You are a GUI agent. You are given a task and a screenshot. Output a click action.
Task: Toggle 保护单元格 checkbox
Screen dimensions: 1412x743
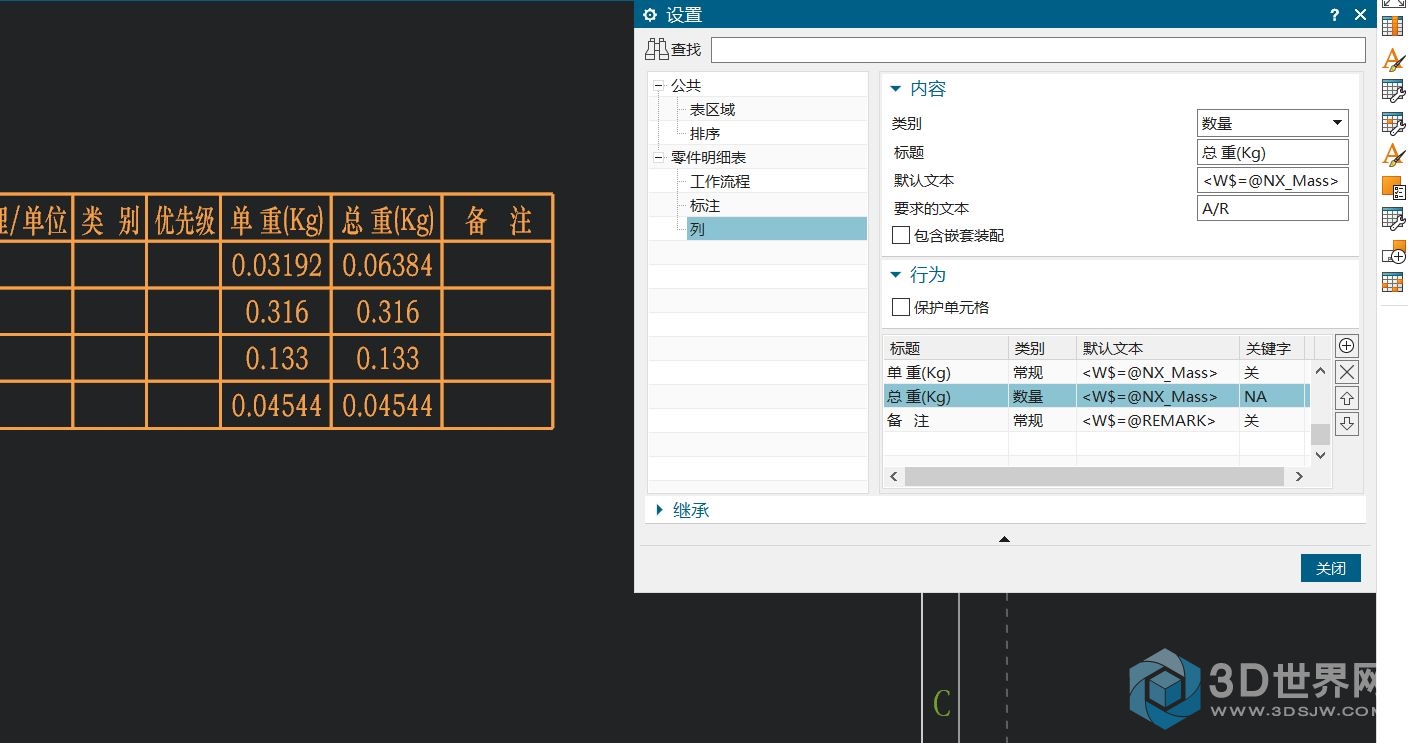click(901, 307)
